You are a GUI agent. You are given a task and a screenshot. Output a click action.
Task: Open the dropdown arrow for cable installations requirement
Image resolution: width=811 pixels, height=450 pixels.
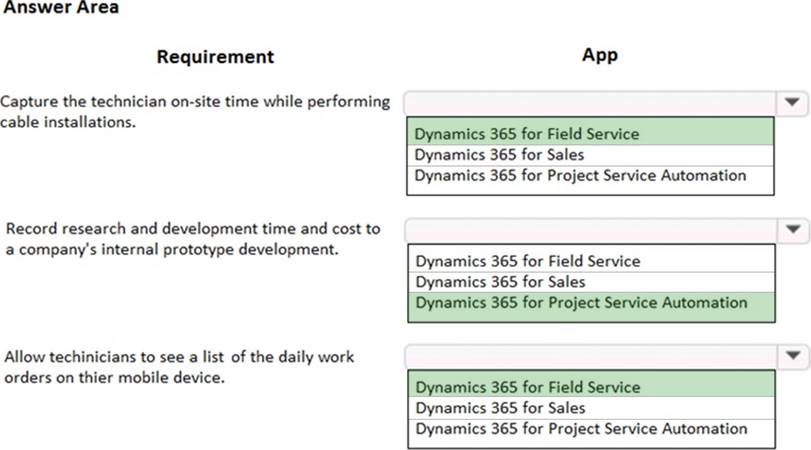tap(792, 102)
